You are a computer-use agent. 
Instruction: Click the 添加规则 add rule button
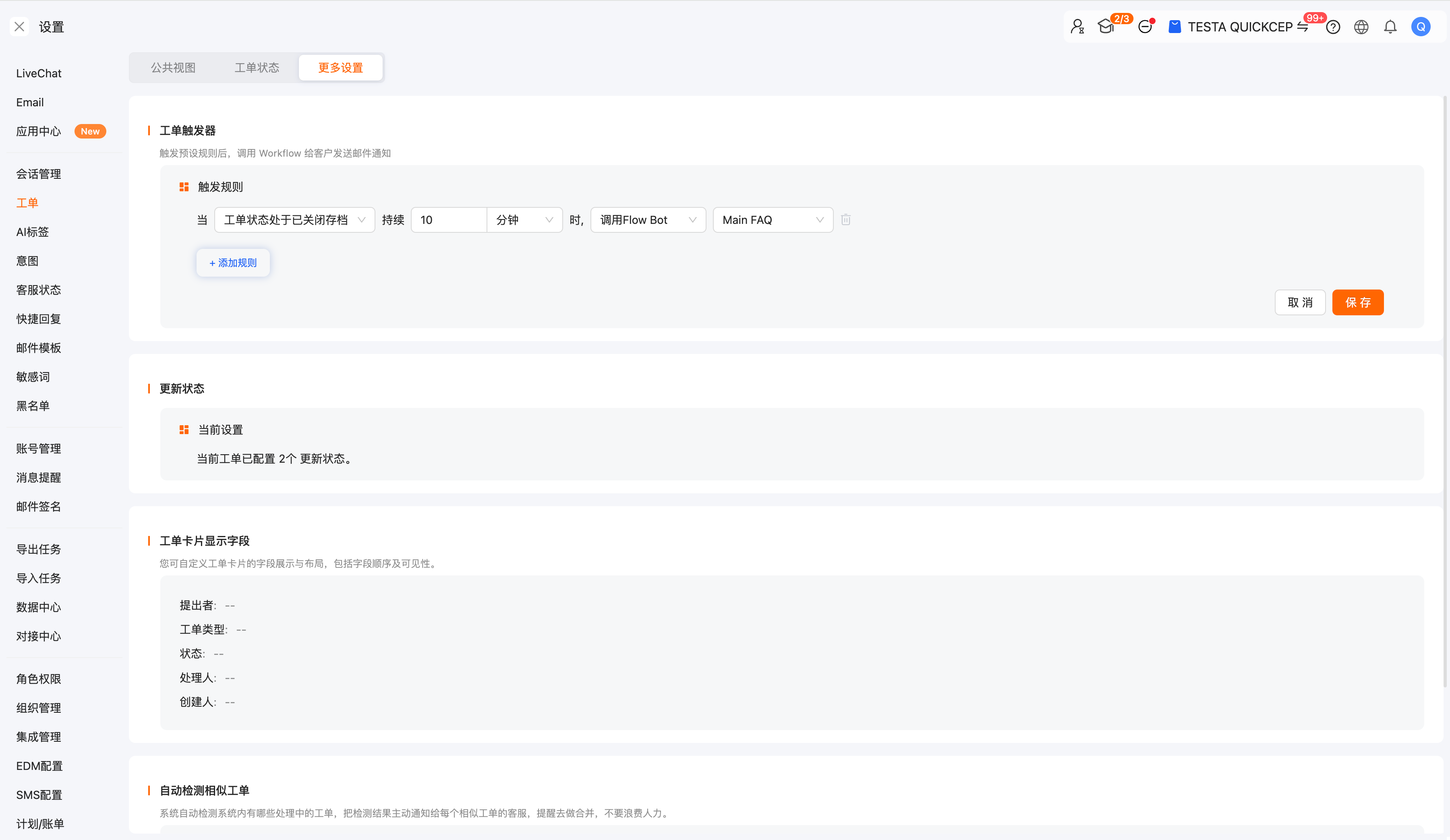click(x=233, y=263)
